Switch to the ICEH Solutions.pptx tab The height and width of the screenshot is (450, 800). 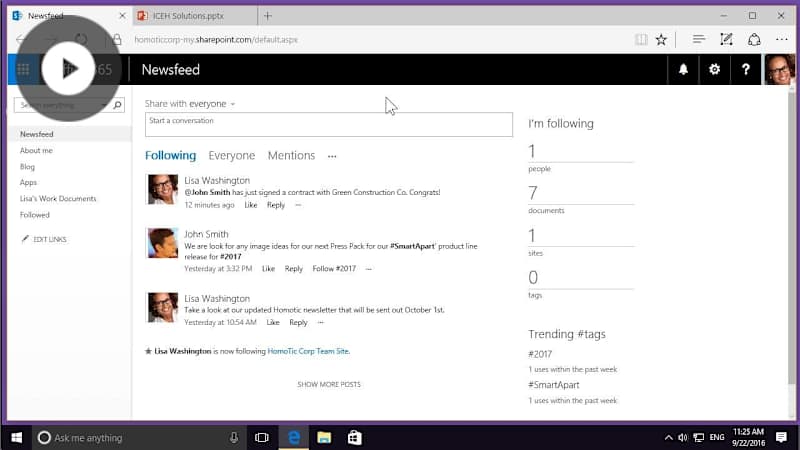click(x=195, y=16)
